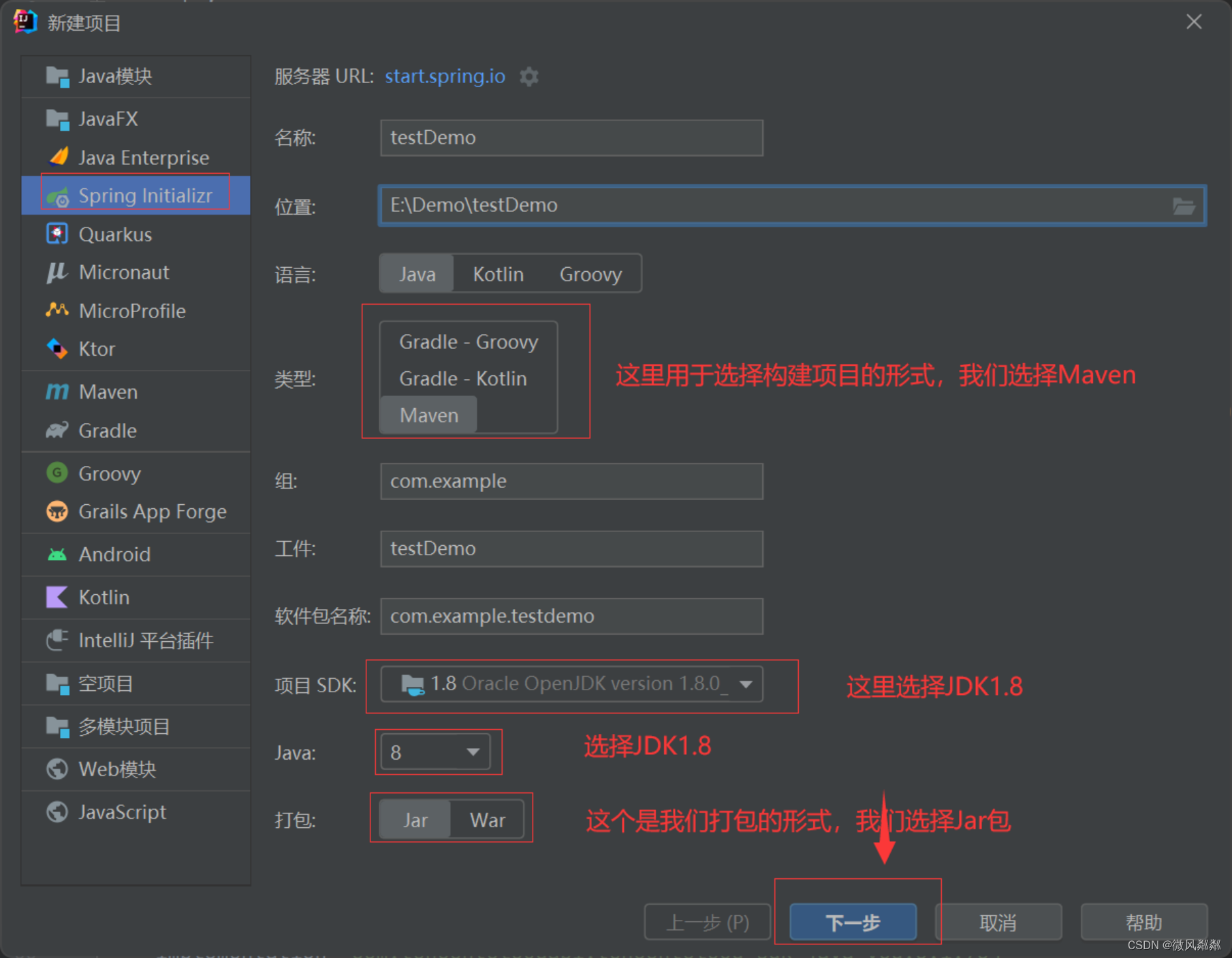Viewport: 1232px width, 958px height.
Task: Select War packaging
Action: pyautogui.click(x=488, y=820)
